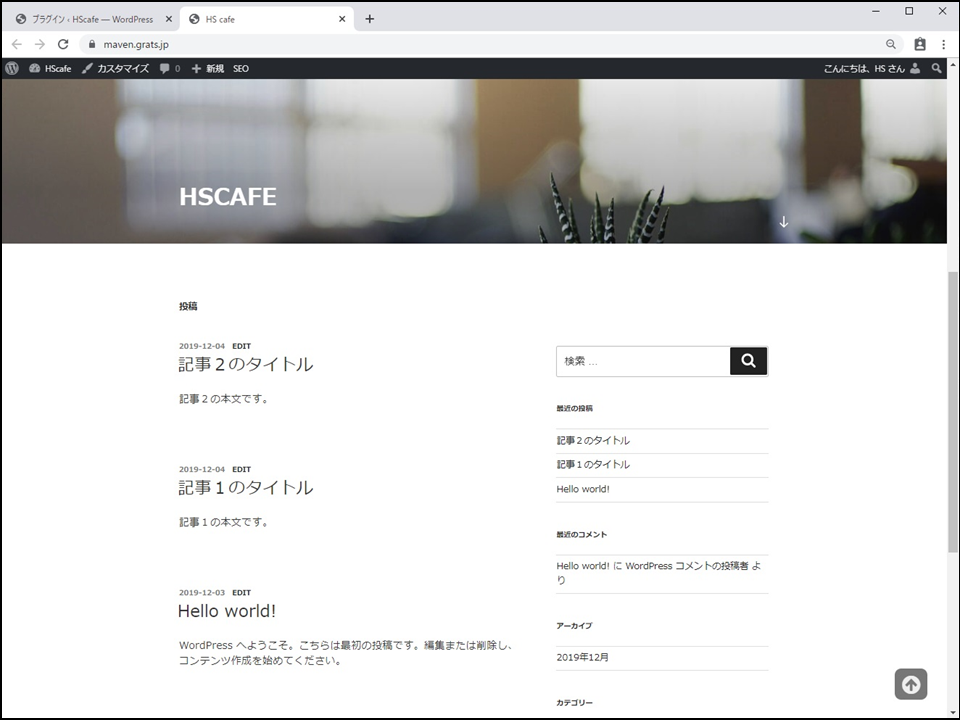The width and height of the screenshot is (960, 720).
Task: Open the Chrome three-dot menu
Action: tap(943, 44)
